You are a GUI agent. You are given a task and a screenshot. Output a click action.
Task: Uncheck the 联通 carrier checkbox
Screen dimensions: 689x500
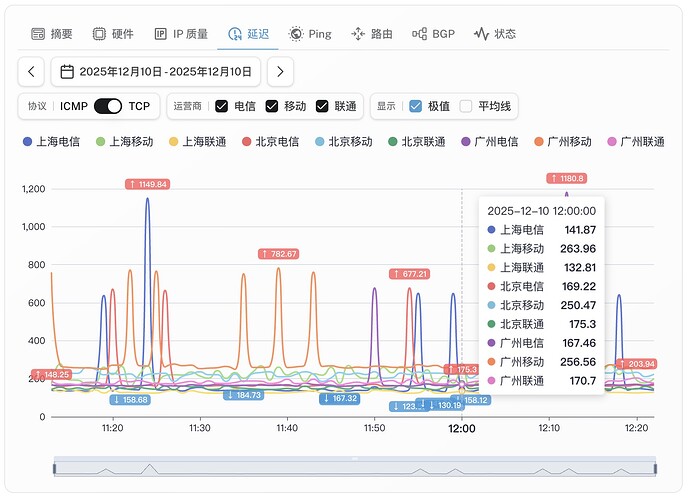click(322, 106)
